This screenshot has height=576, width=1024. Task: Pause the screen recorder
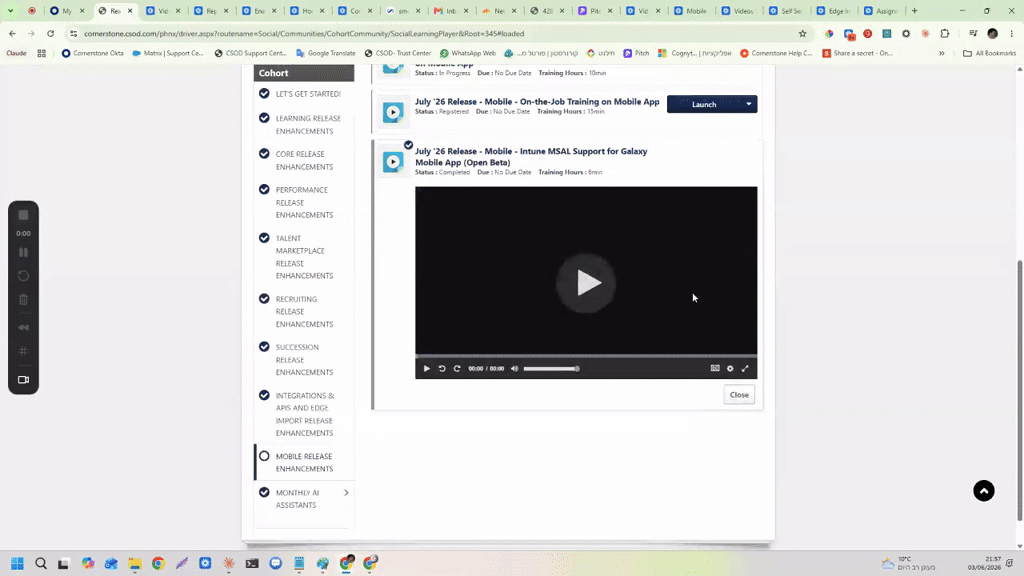(x=24, y=252)
